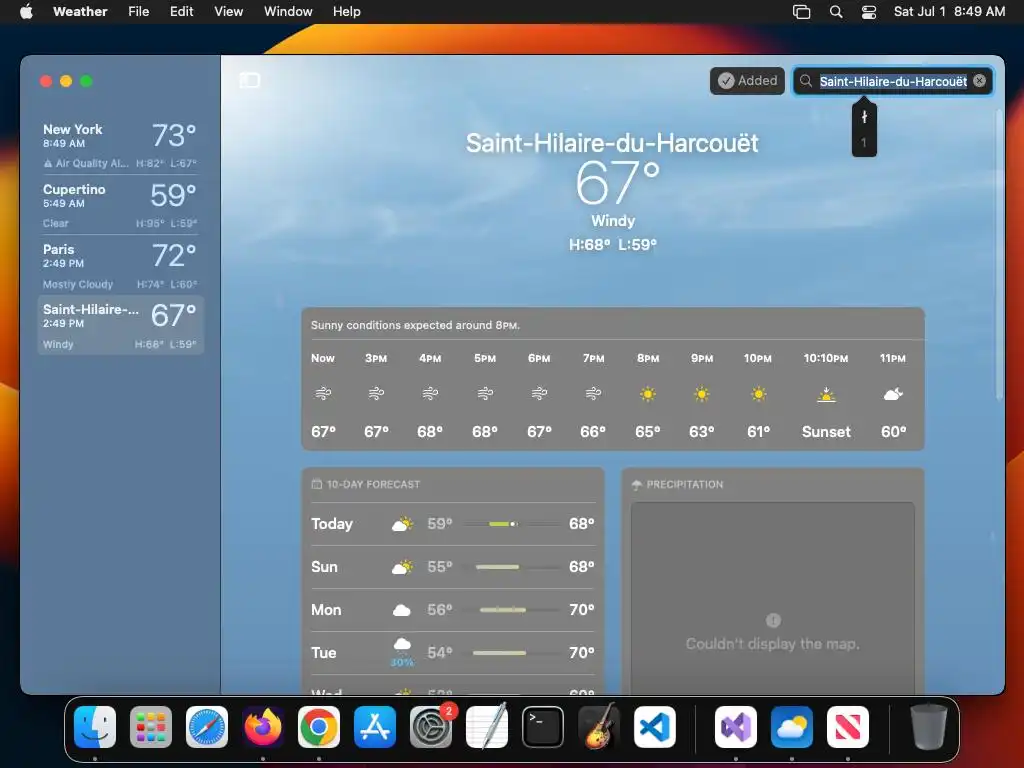Image resolution: width=1024 pixels, height=768 pixels.
Task: Click the H:68° L:59° text under Windy
Action: 613,244
